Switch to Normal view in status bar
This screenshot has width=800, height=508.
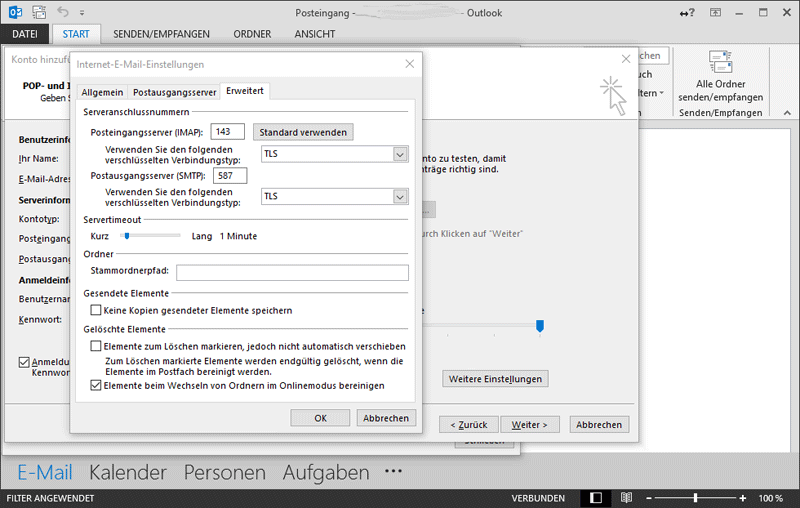tap(596, 497)
